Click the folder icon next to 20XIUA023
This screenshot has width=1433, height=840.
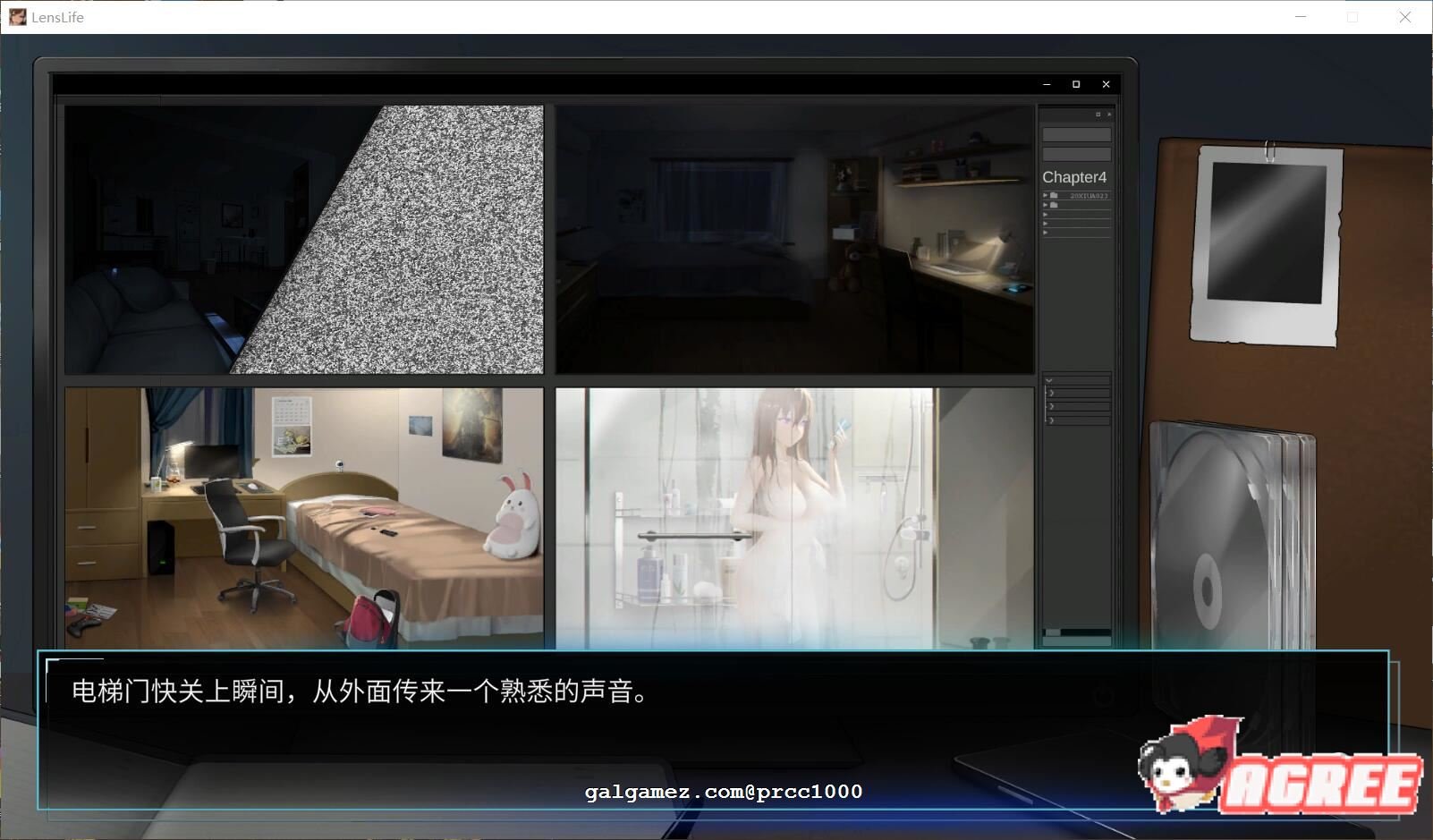pos(1053,195)
